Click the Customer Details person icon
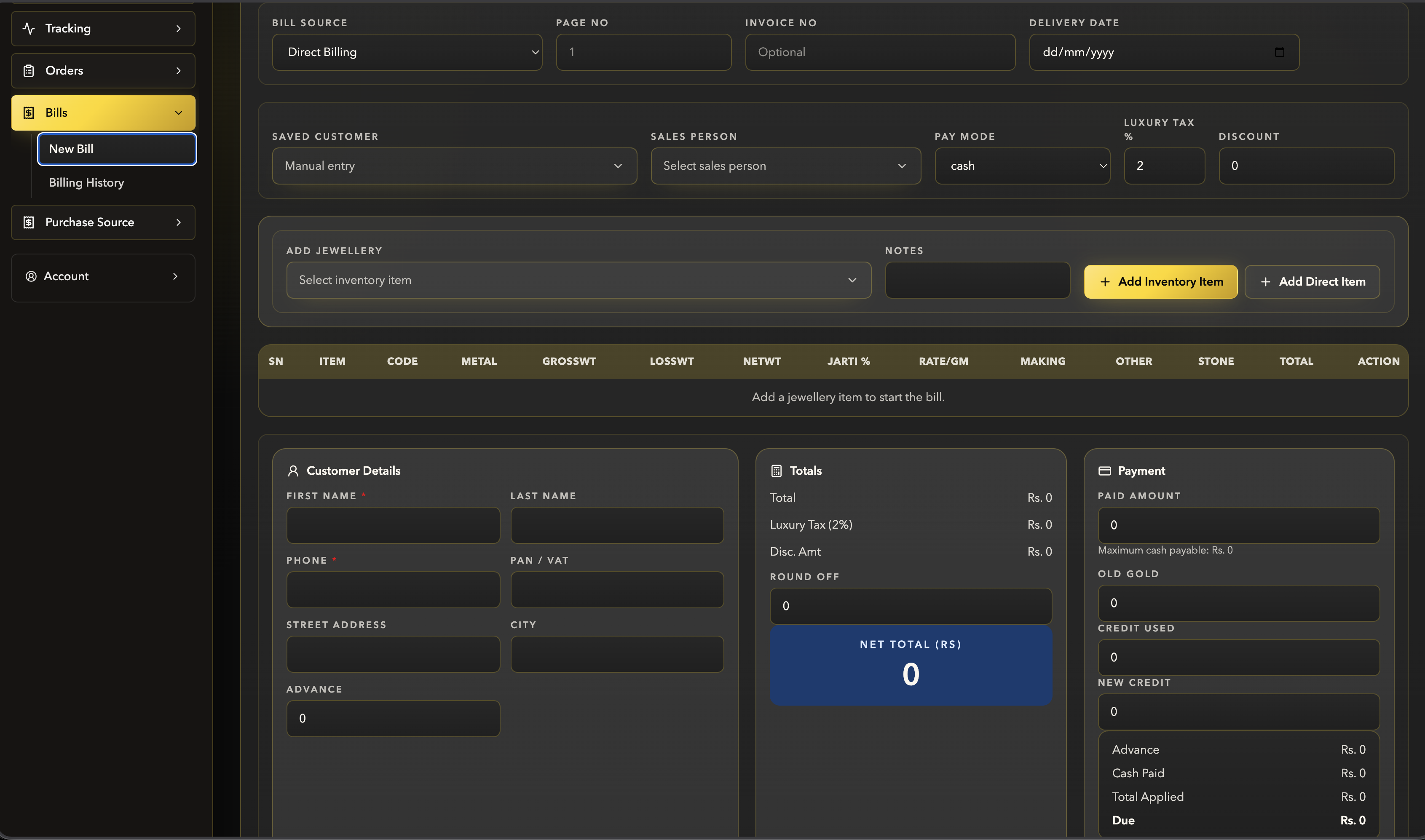 coord(293,471)
